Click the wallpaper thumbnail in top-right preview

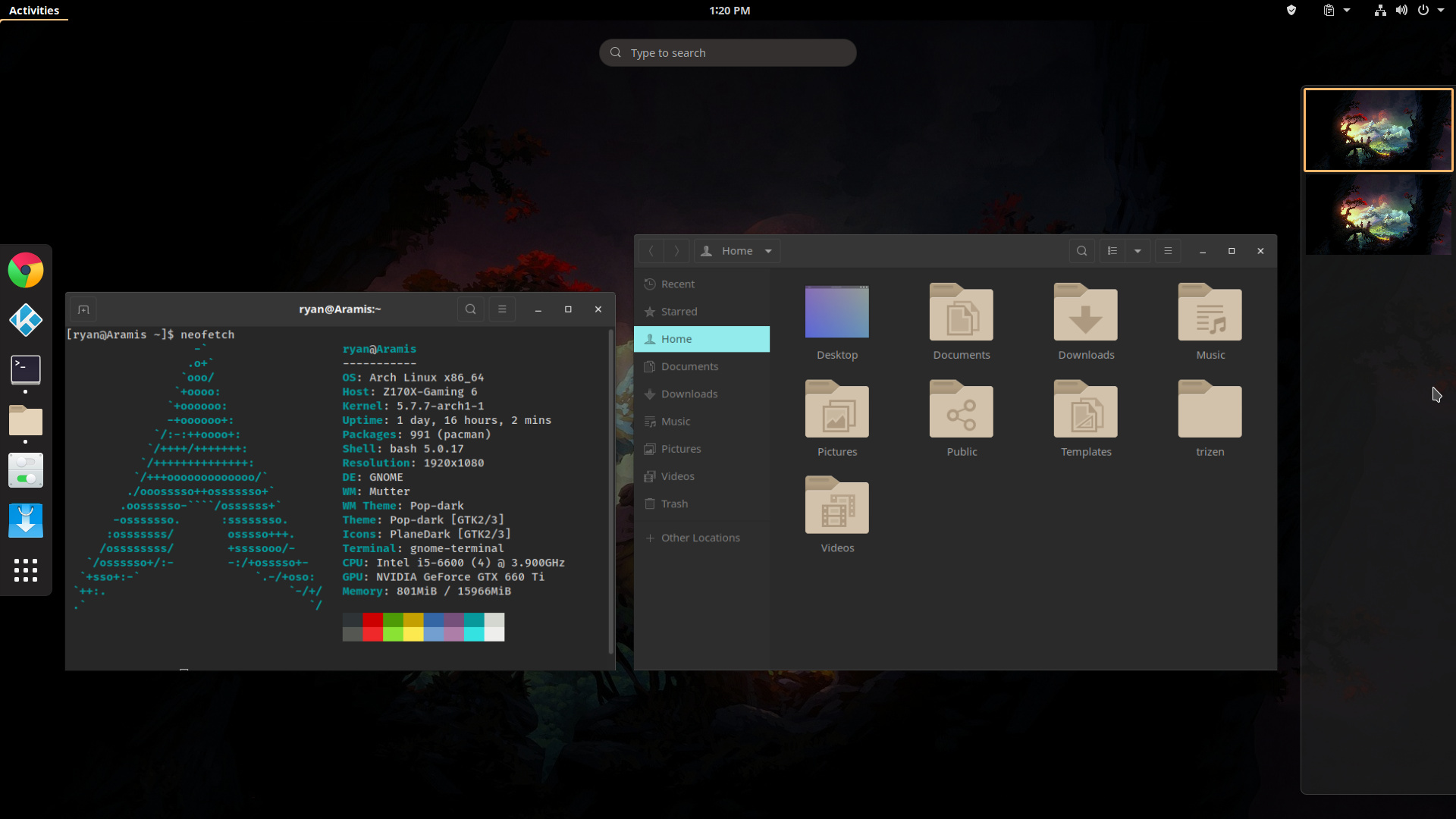pos(1378,130)
